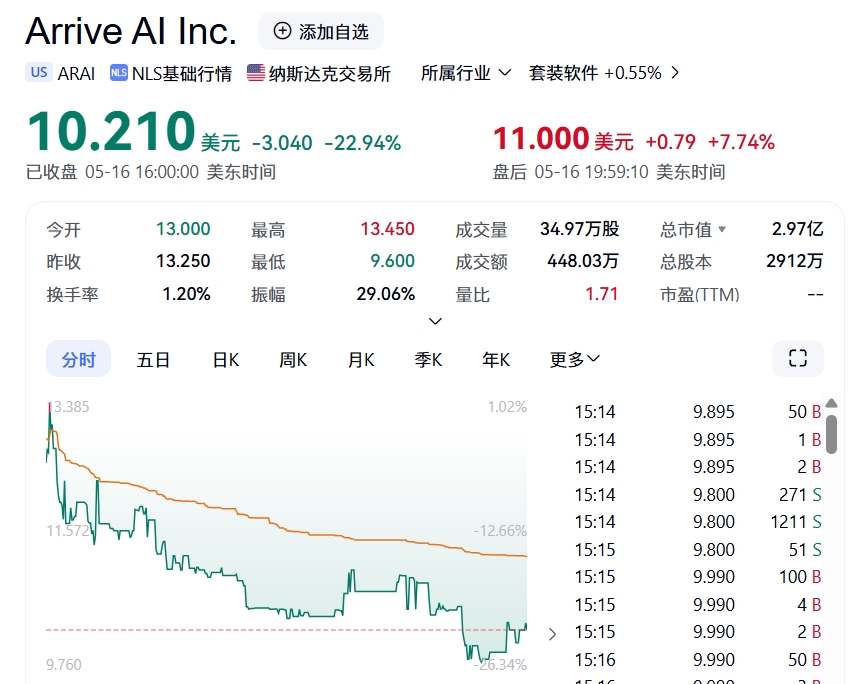Viewport: 856px width, 684px height.
Task: Click the NLS quote badge icon
Action: click(119, 72)
